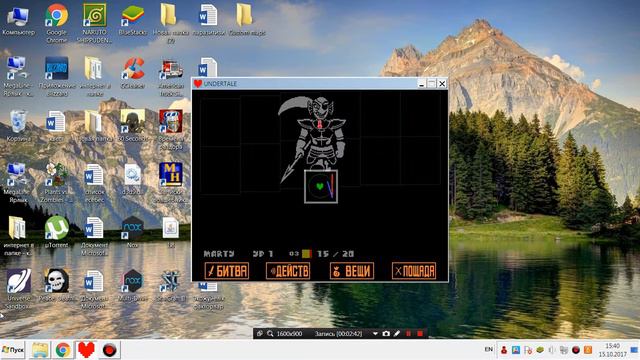The height and width of the screenshot is (360, 640).
Task: Click the window-mode icon on recorder toolbar
Action: pyautogui.click(x=260, y=333)
